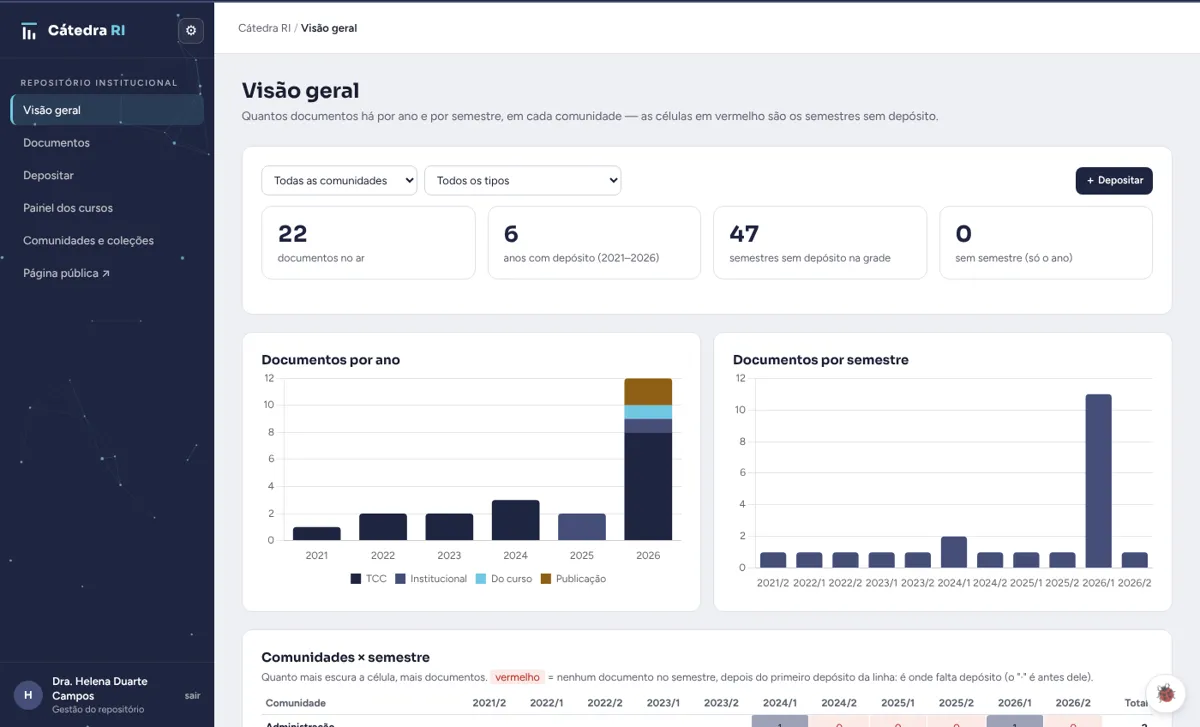The height and width of the screenshot is (727, 1200).
Task: Click the 2021/2 column header in the table
Action: [x=491, y=703]
